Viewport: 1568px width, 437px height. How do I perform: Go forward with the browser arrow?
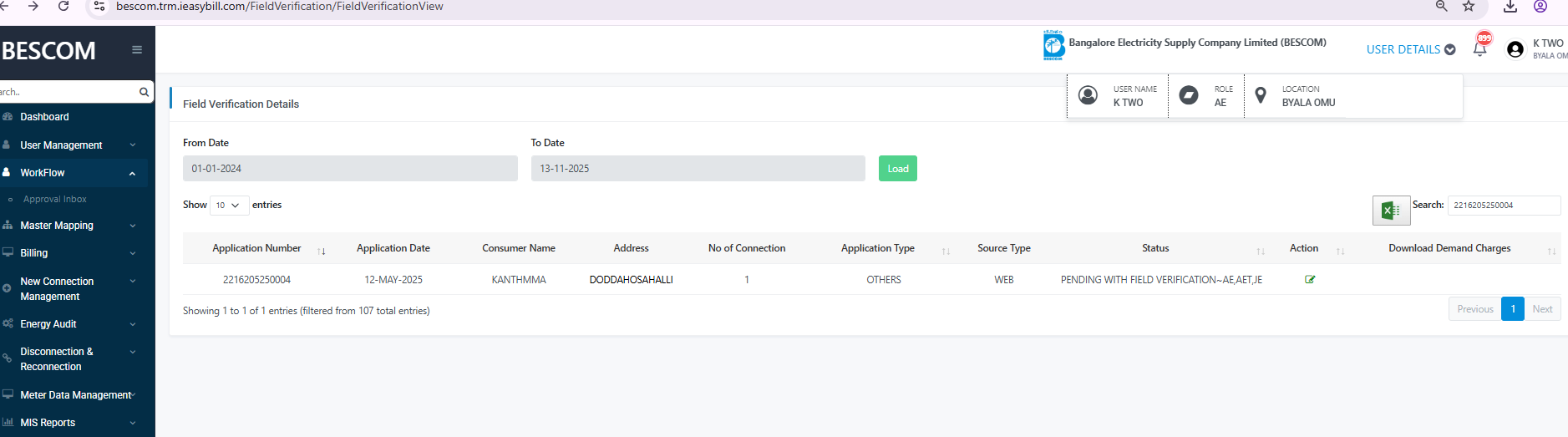[33, 6]
